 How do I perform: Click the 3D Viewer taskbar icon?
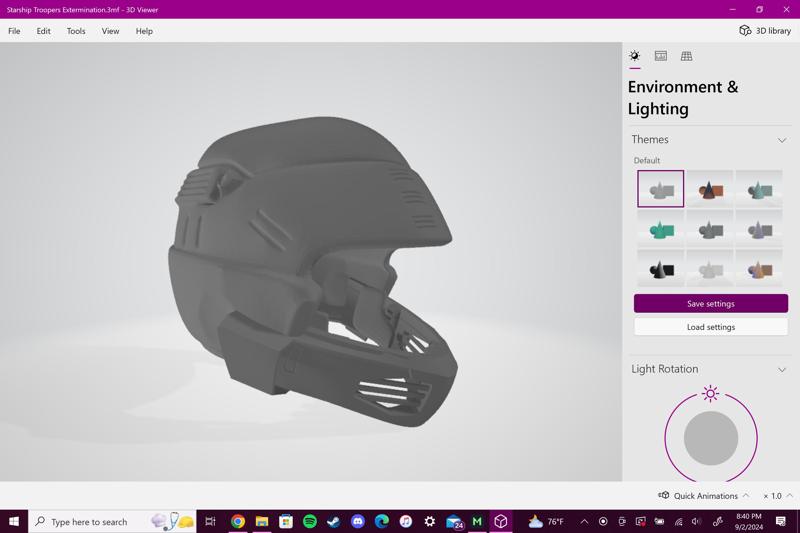tap(501, 521)
